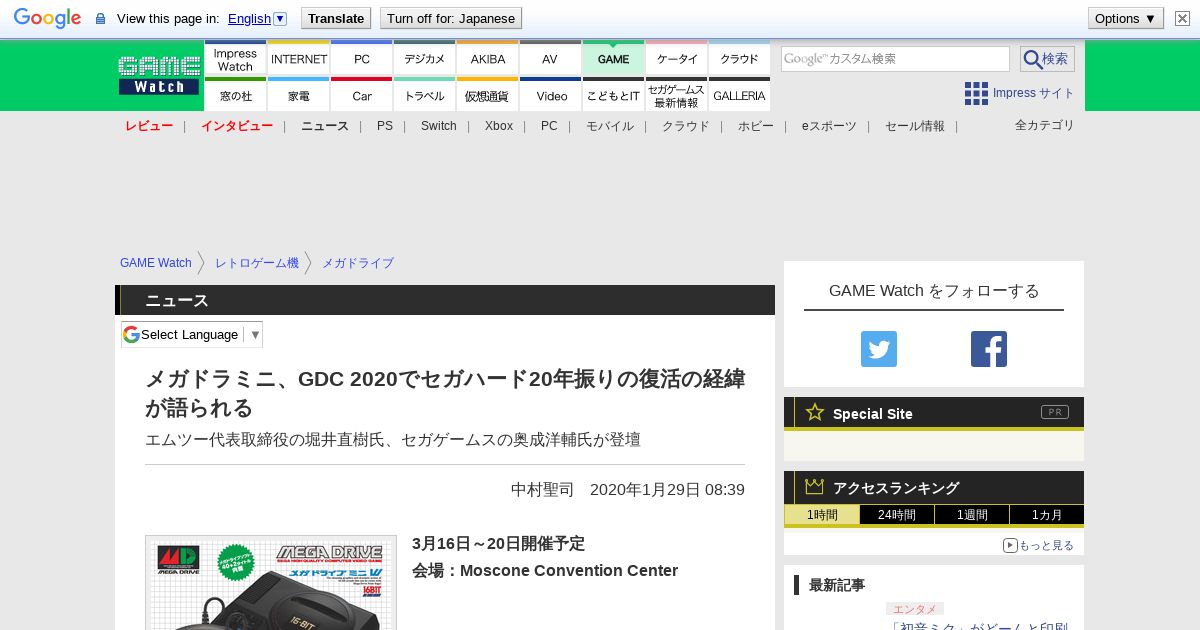The height and width of the screenshot is (630, 1200).
Task: Click the もっと見る ranking link
Action: click(1039, 545)
